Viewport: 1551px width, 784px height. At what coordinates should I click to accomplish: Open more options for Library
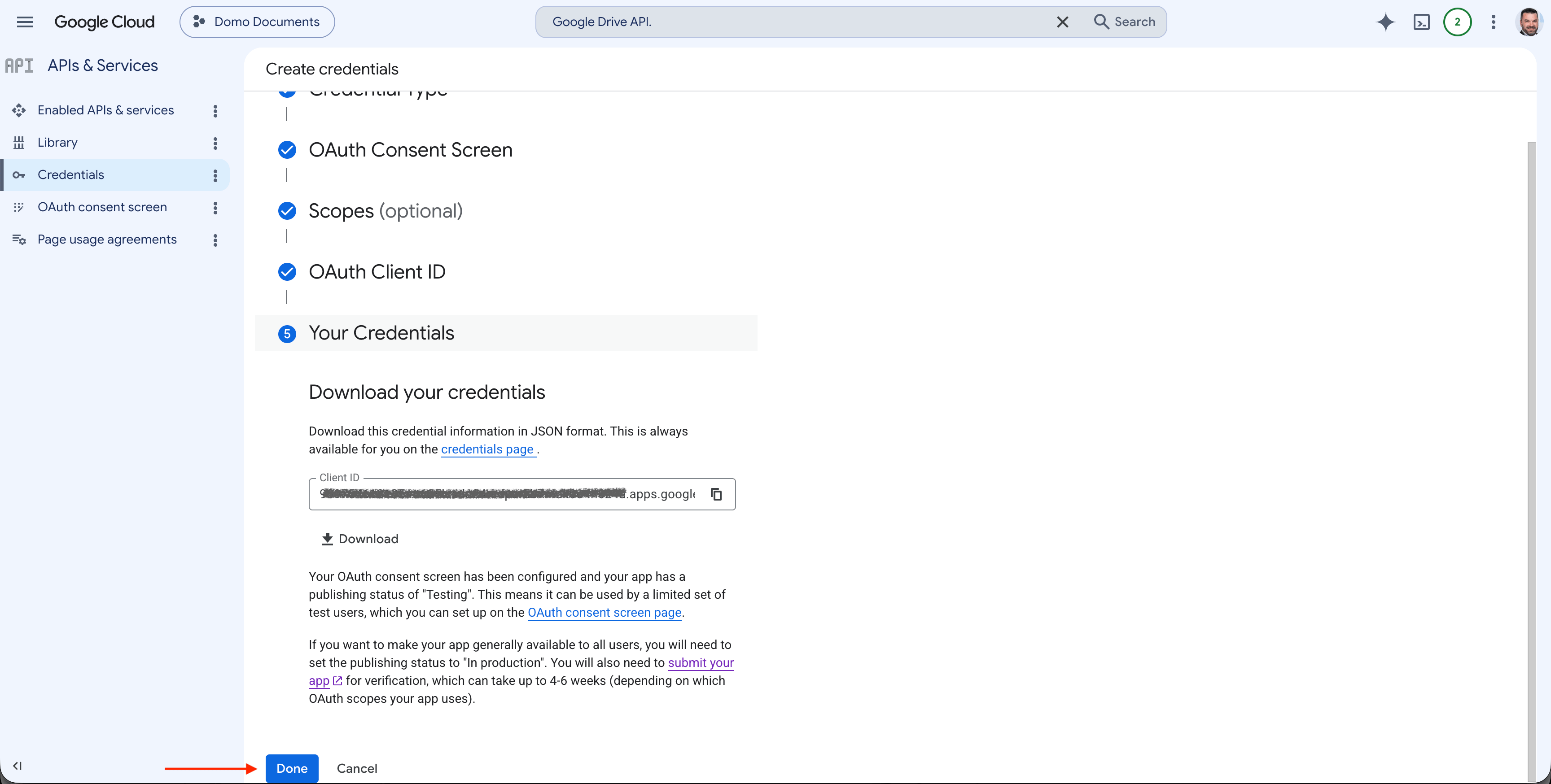[215, 143]
